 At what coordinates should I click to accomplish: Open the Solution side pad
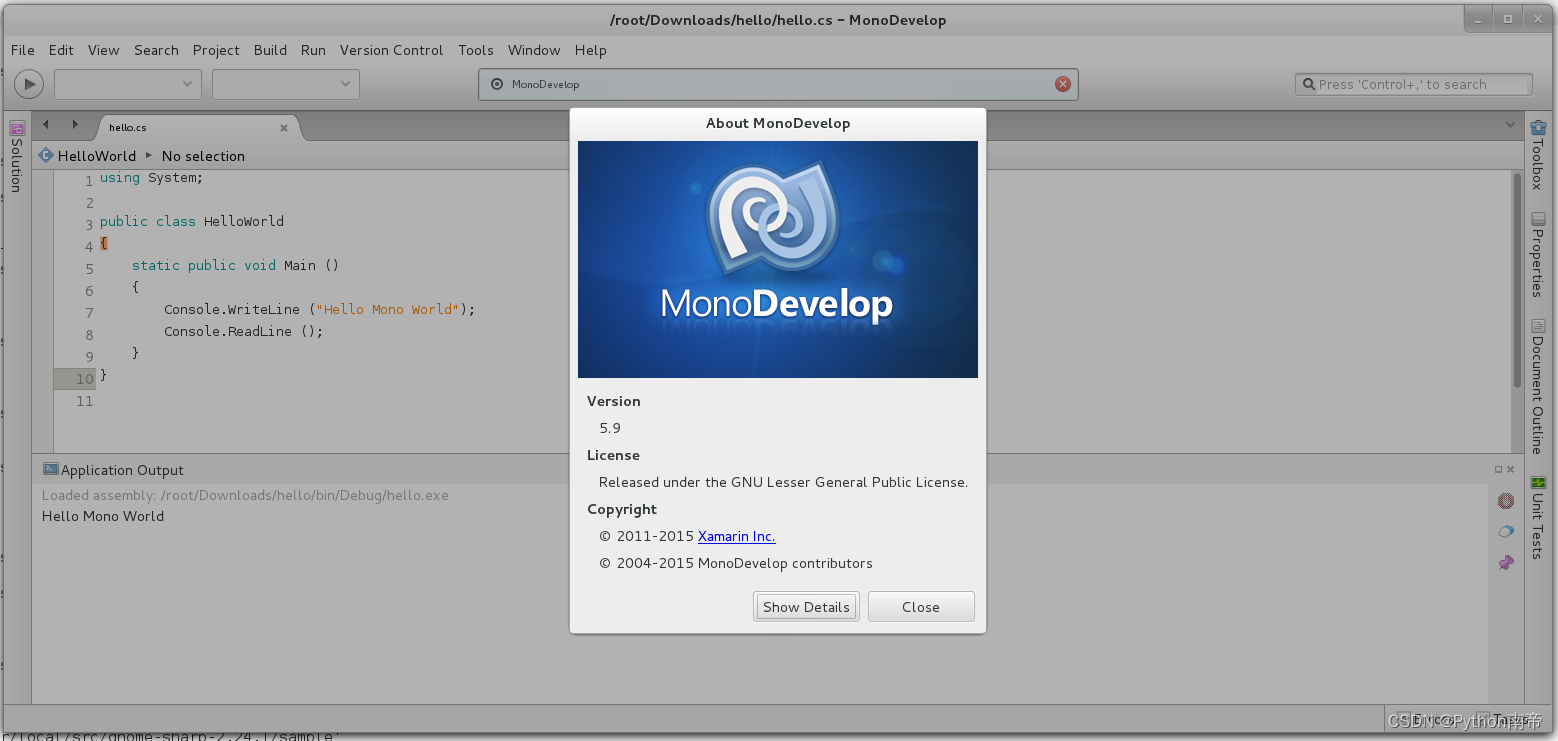16,156
